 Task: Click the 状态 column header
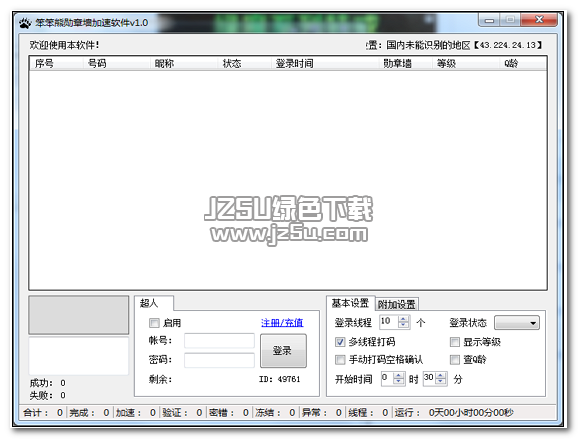point(244,63)
